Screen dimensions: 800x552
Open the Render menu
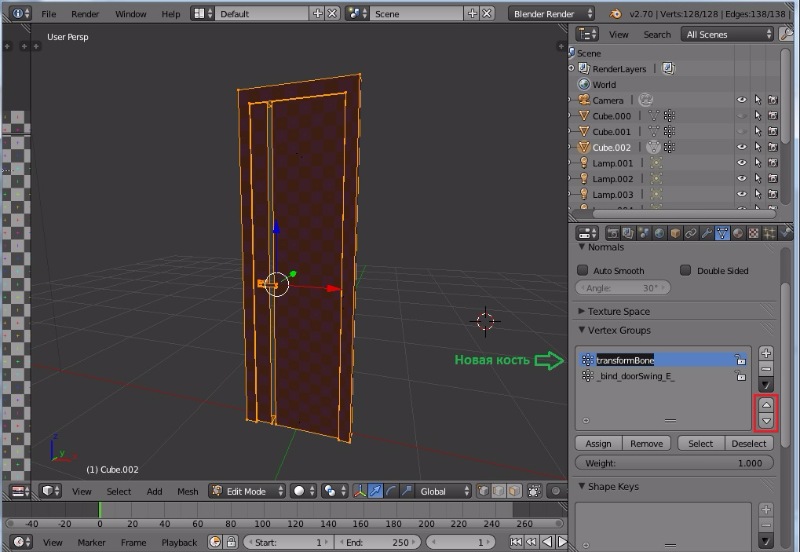click(85, 14)
